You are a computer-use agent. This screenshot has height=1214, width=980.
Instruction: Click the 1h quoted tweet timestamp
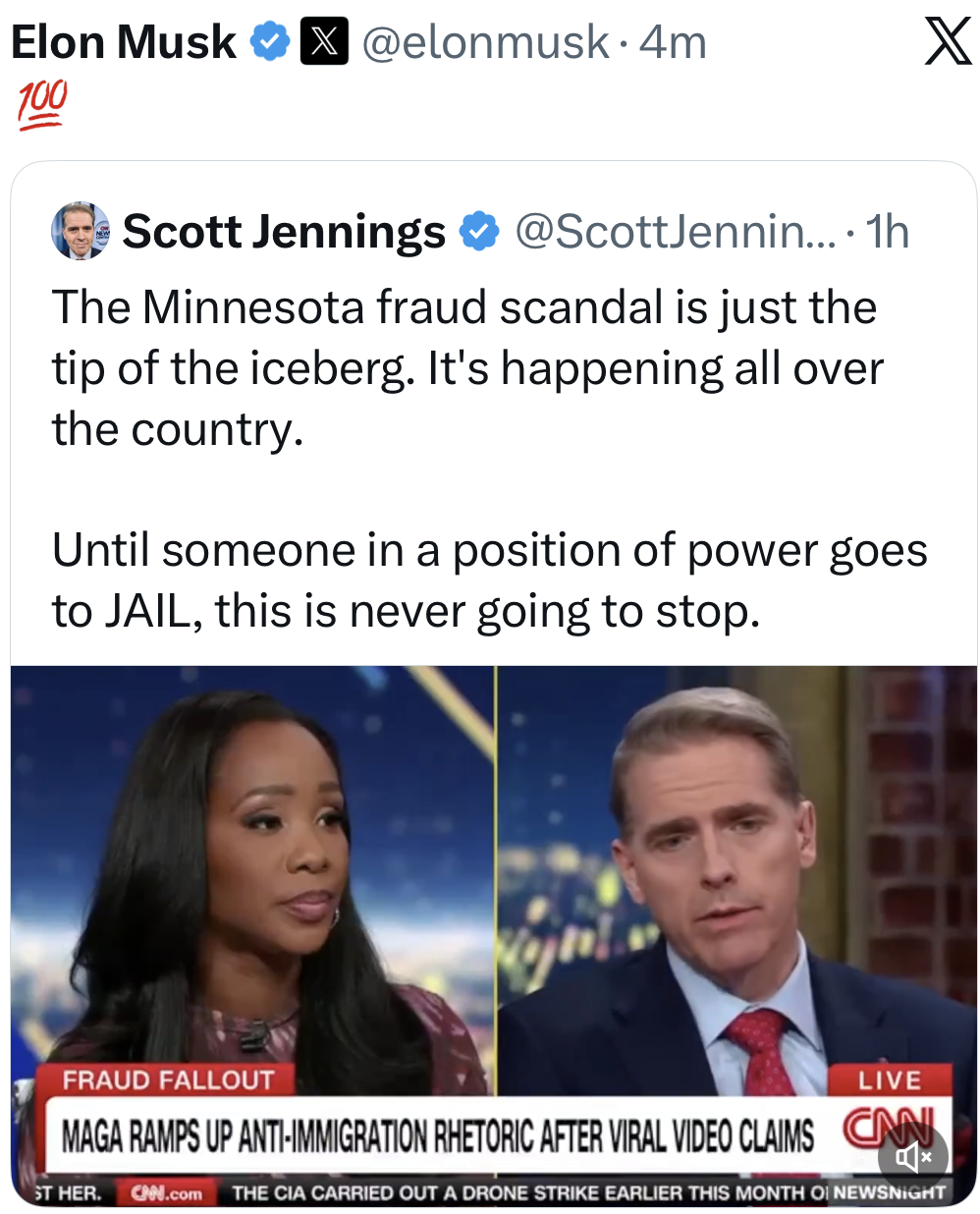pyautogui.click(x=887, y=232)
